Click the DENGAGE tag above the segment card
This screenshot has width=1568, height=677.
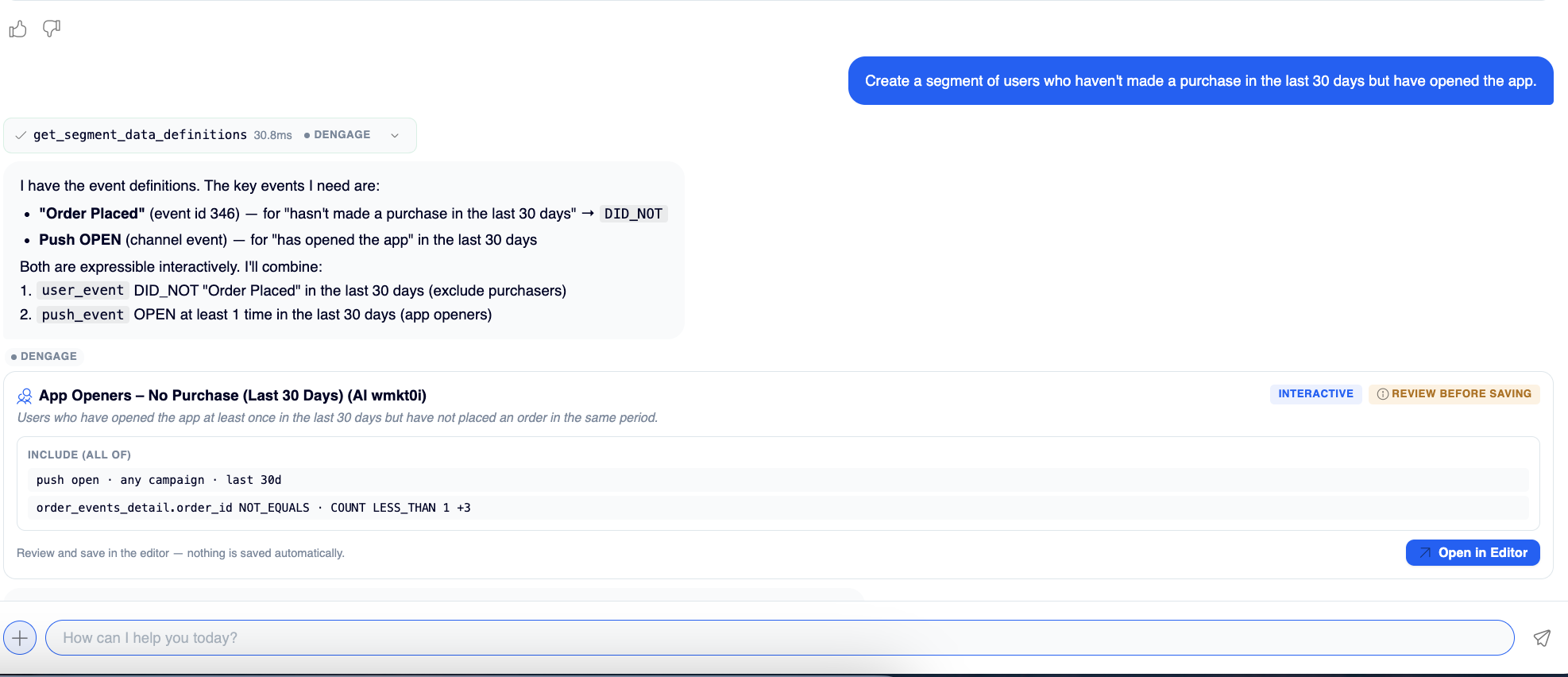44,357
